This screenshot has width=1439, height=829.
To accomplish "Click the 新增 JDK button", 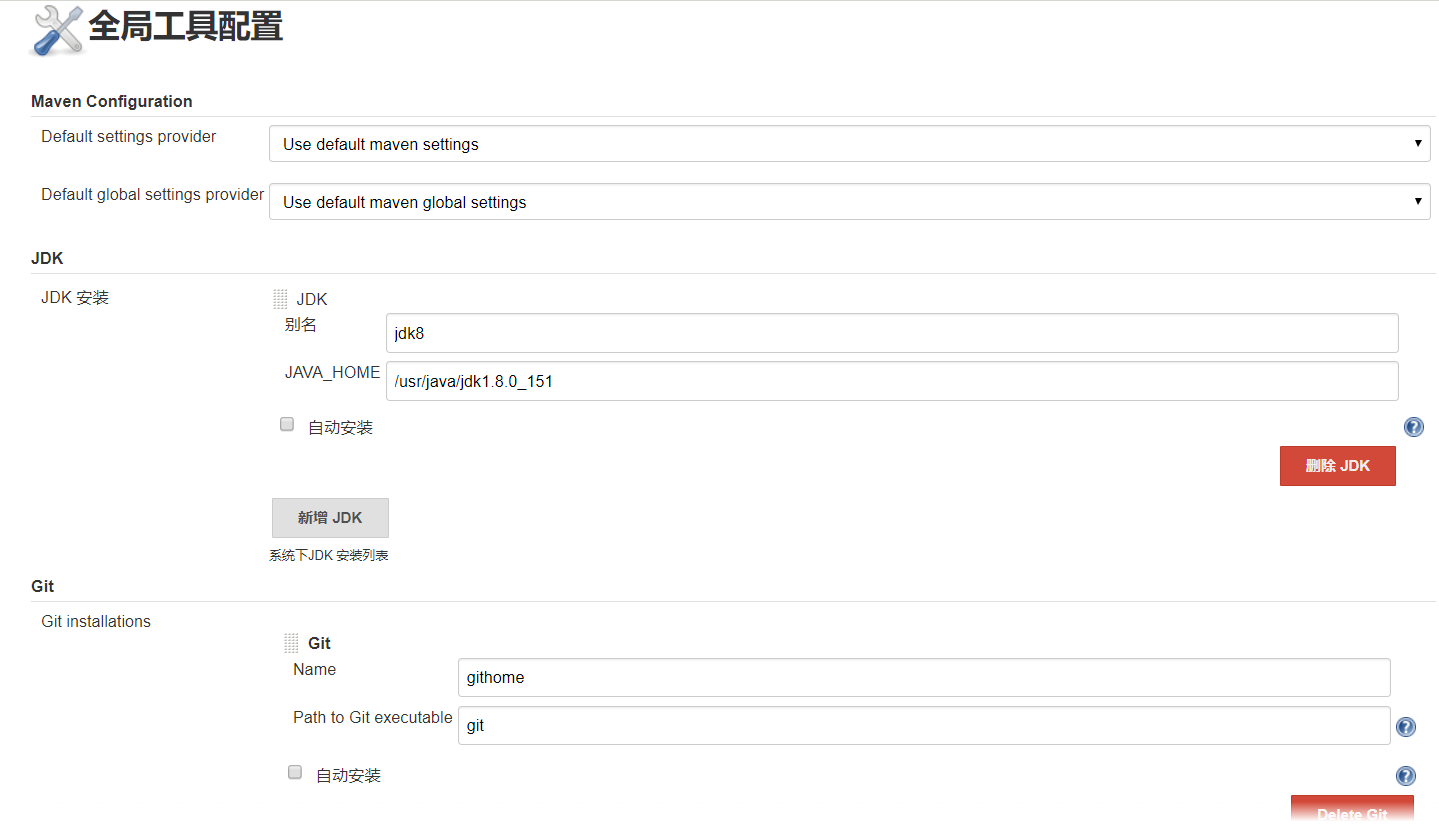I will [x=330, y=518].
